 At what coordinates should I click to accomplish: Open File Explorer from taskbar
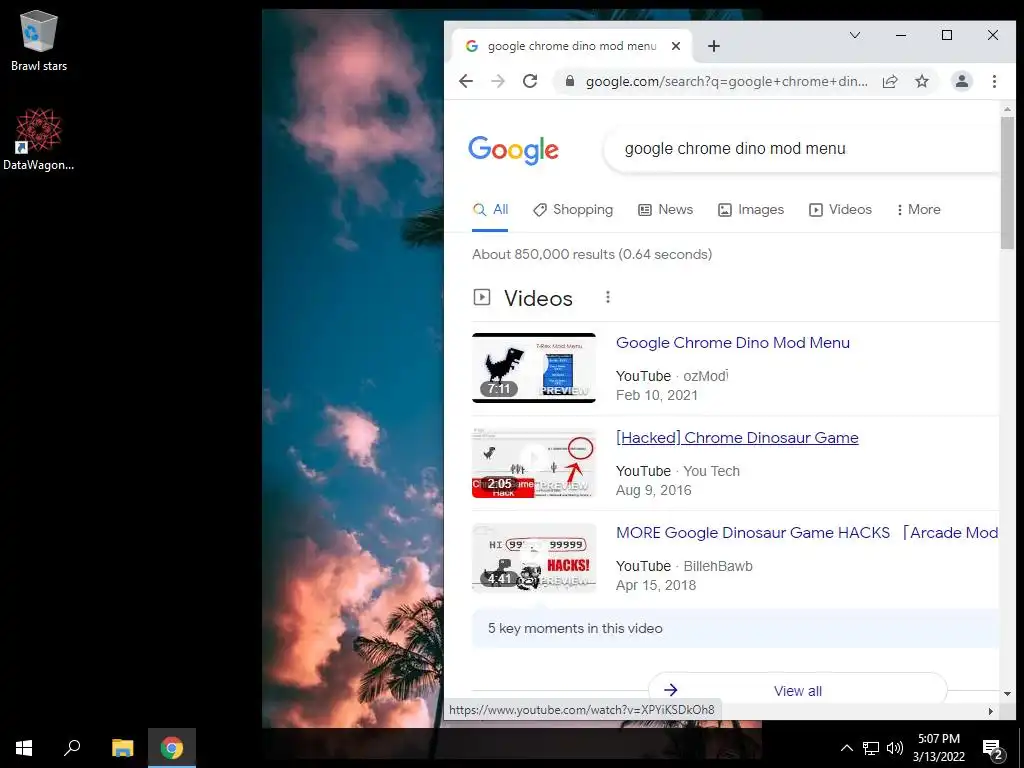[122, 748]
